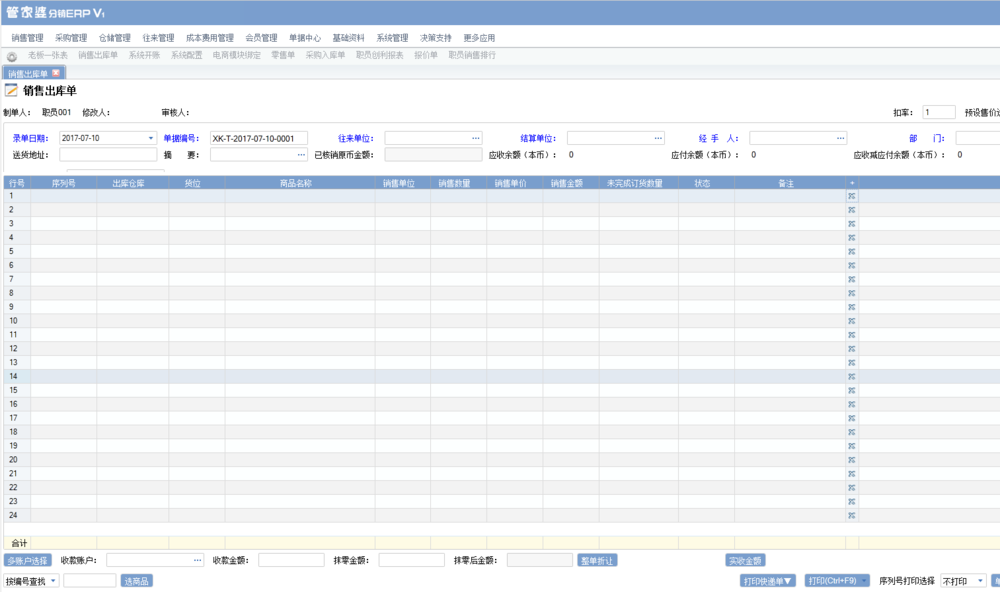Click the 实收金额 button
Screen dimensions: 1000x592
tap(745, 560)
